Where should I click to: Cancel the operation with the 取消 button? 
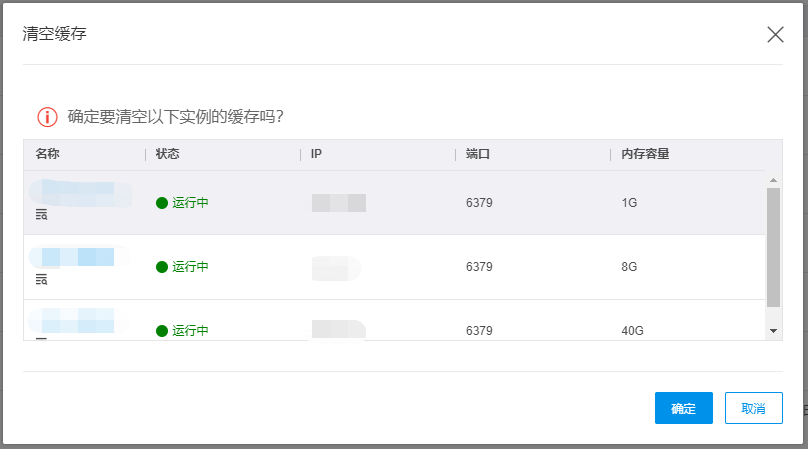click(x=753, y=408)
